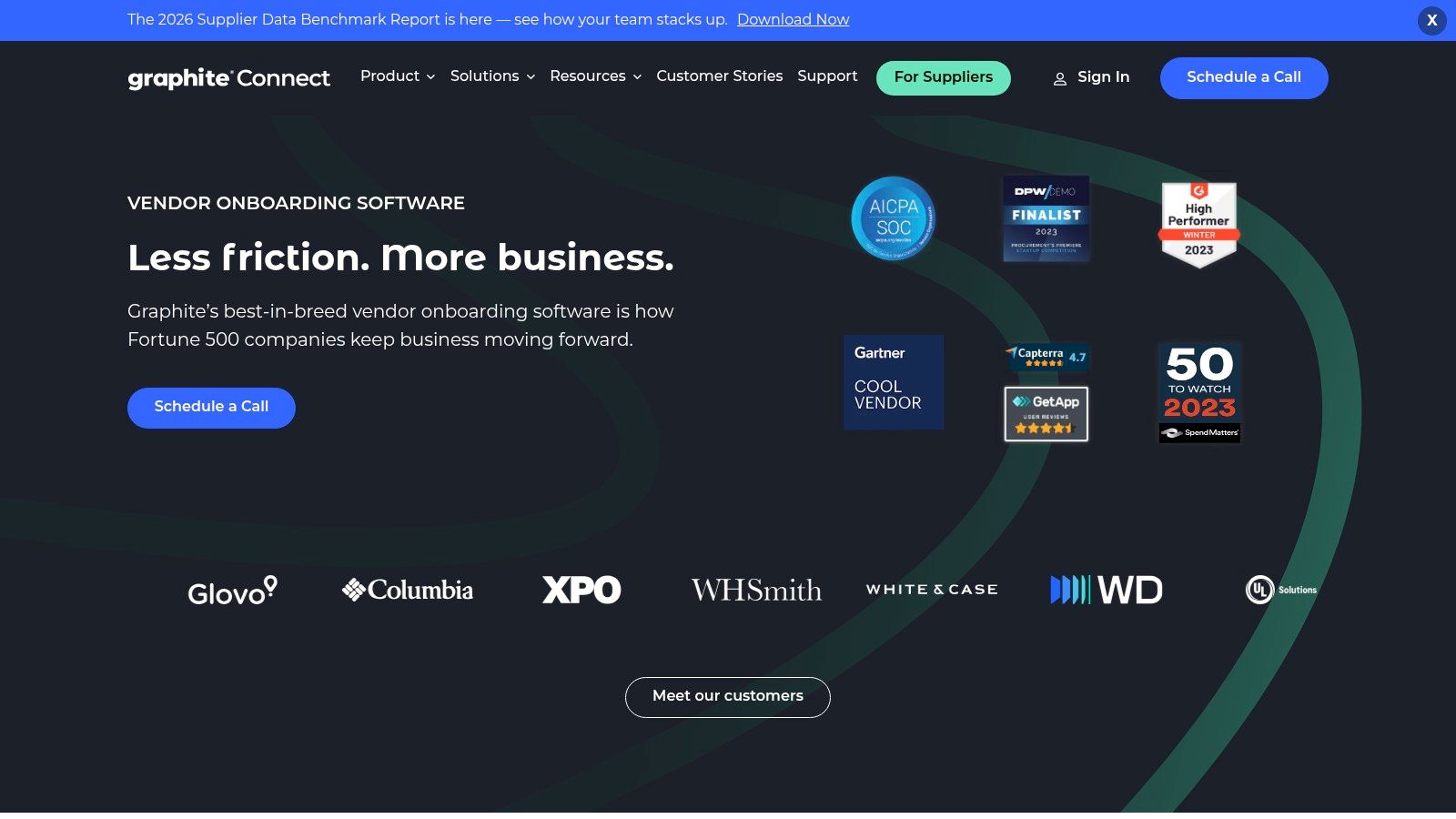Open Customer Stories in the nav

pos(720,76)
